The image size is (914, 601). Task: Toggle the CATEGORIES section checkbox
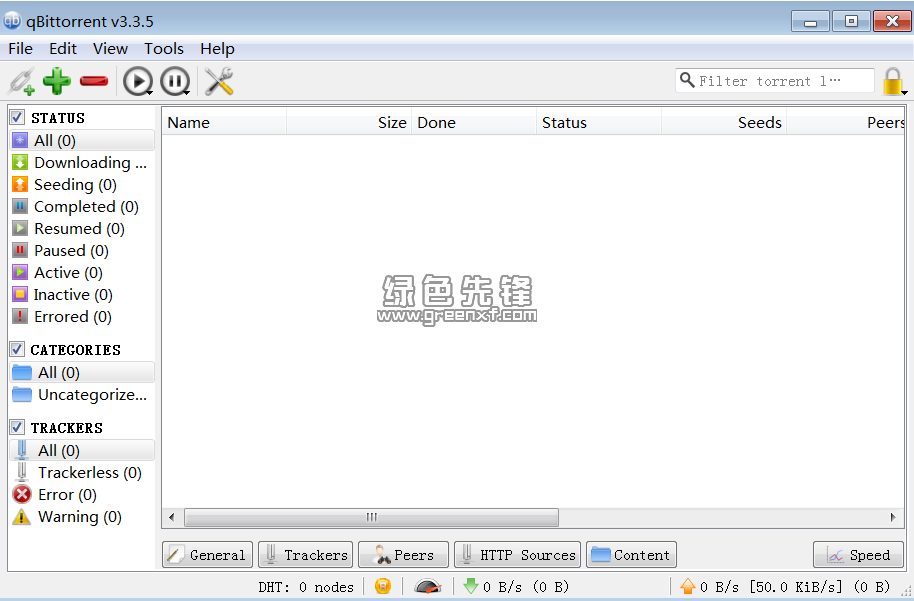[x=17, y=349]
